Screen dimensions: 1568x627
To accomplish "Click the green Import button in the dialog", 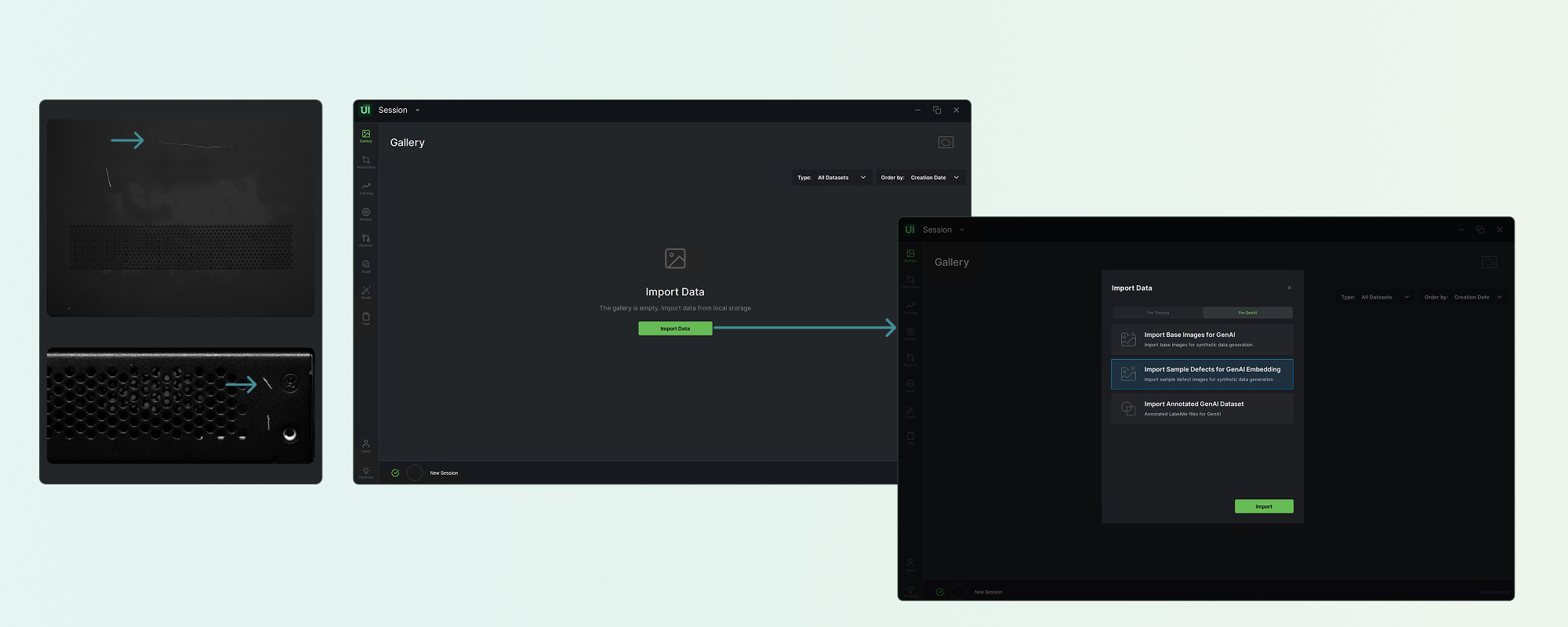I will (x=1264, y=506).
